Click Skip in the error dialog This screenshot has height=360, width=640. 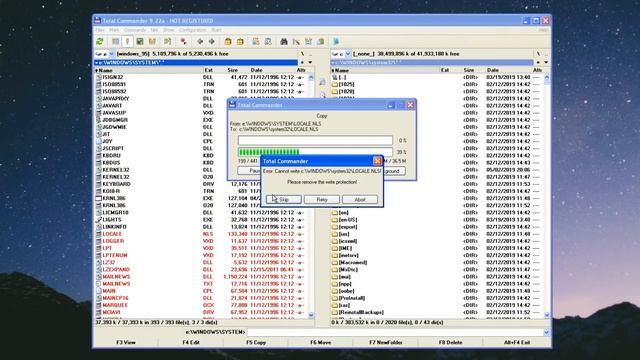284,200
